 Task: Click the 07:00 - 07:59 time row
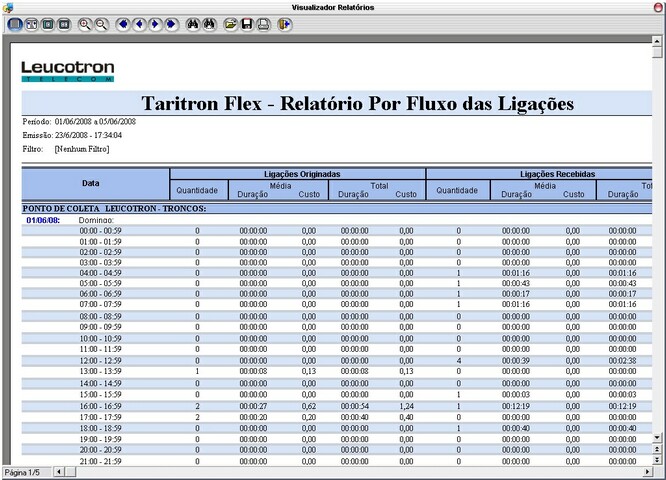click(337, 304)
